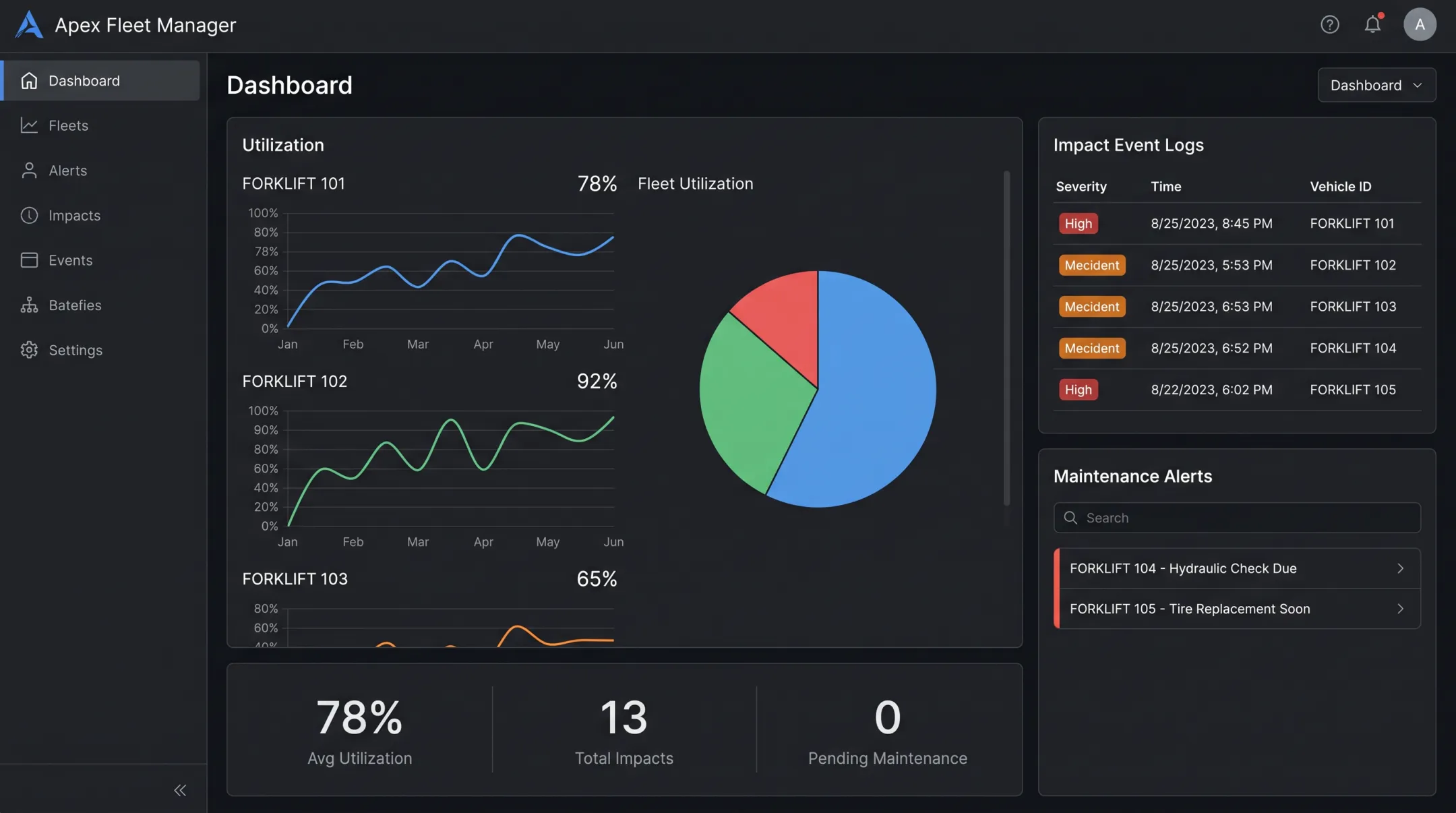Screen dimensions: 1456x813
Task: Select the FORKLIFT 105 - Tire Replacement Soon alert
Action: (x=1238, y=609)
